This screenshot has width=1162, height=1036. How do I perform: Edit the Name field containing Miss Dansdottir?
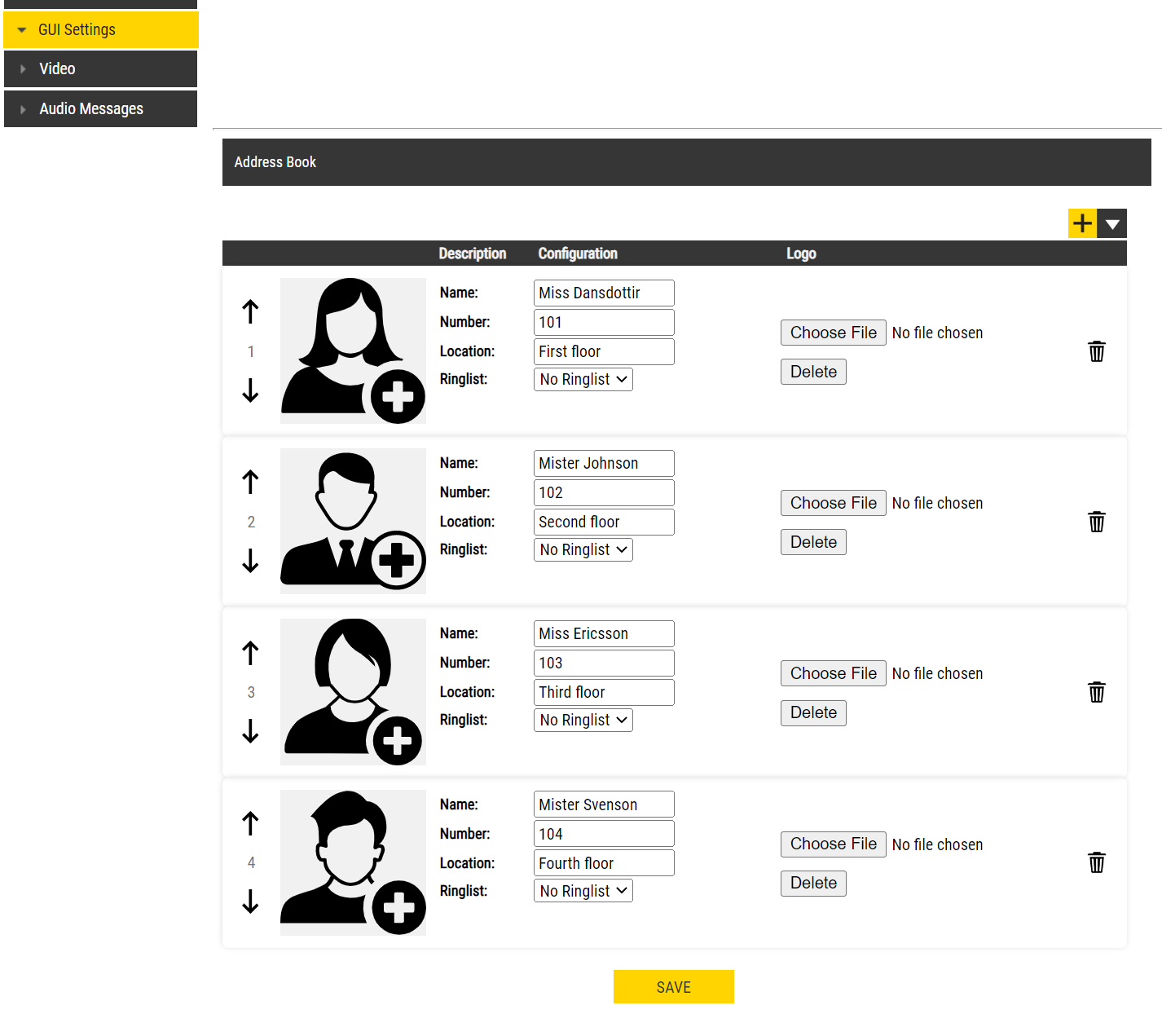[604, 293]
